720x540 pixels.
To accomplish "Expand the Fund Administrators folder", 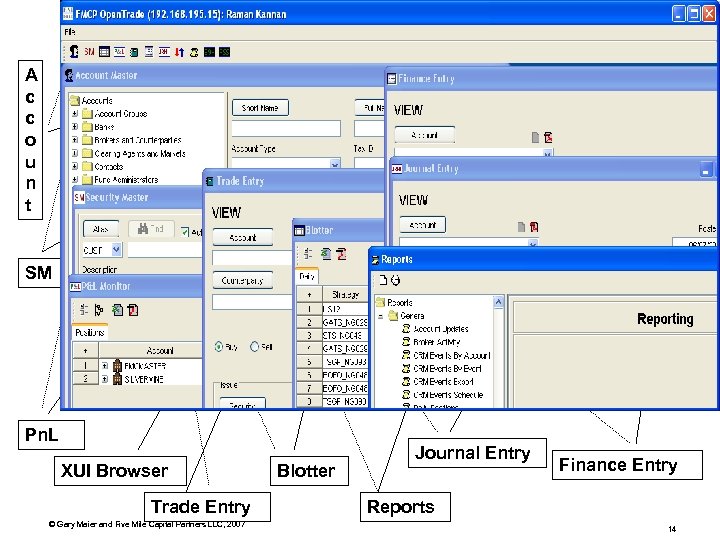I will pos(75,180).
